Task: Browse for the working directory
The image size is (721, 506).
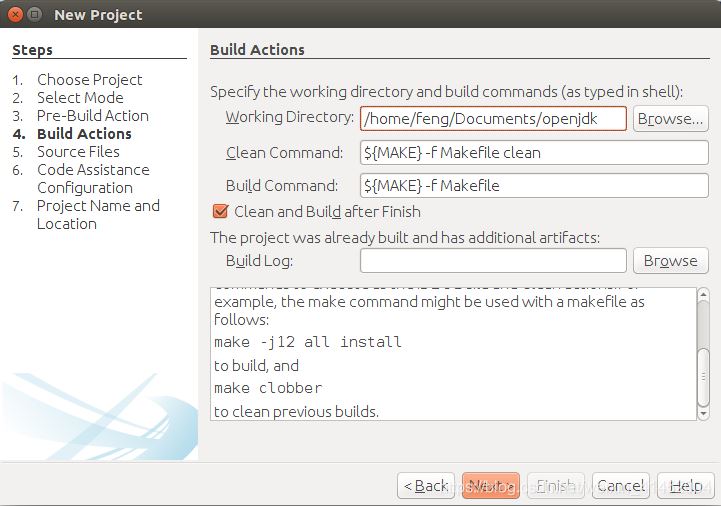Action: tap(670, 119)
